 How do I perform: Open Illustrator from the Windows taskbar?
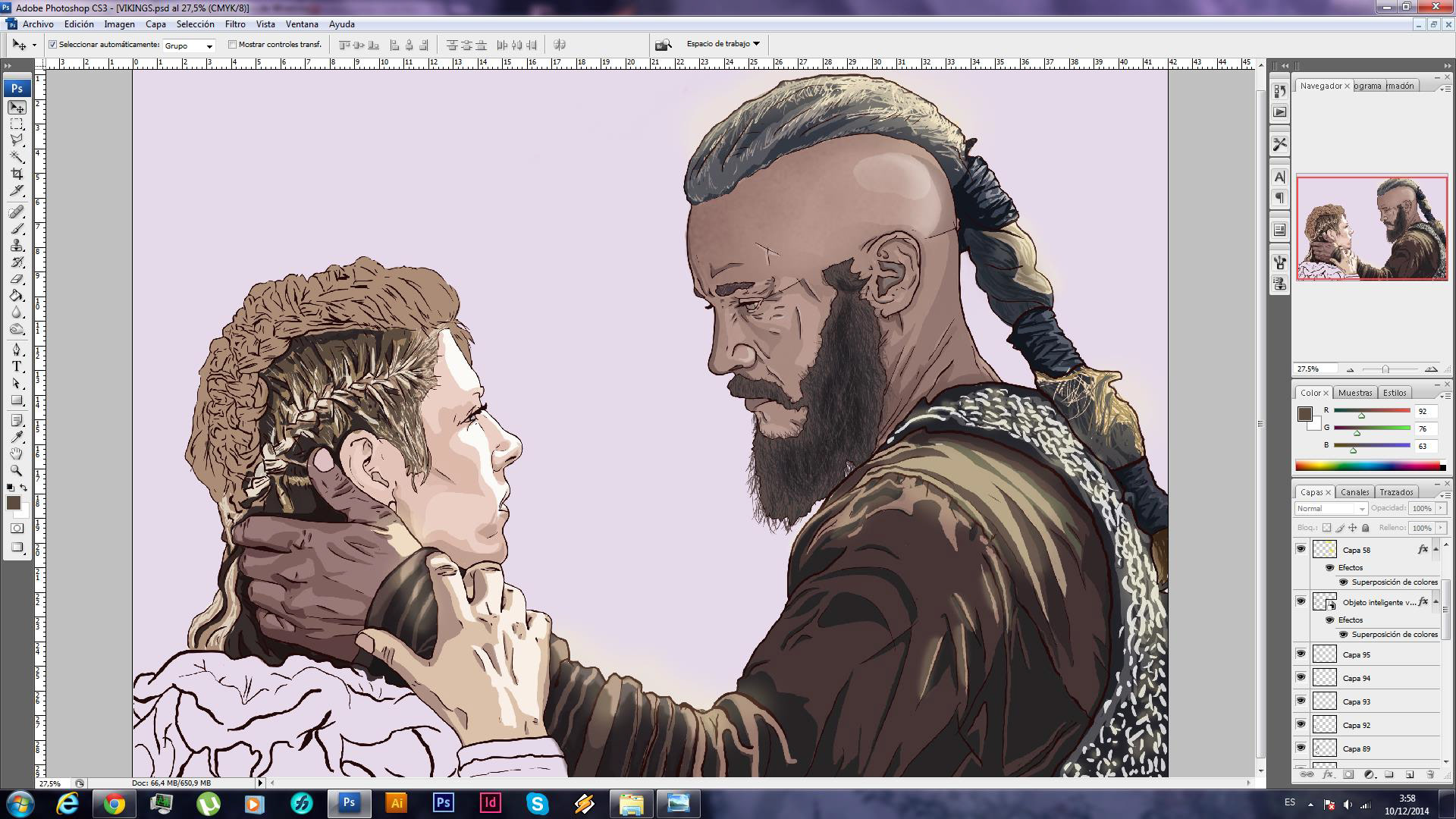tap(396, 803)
